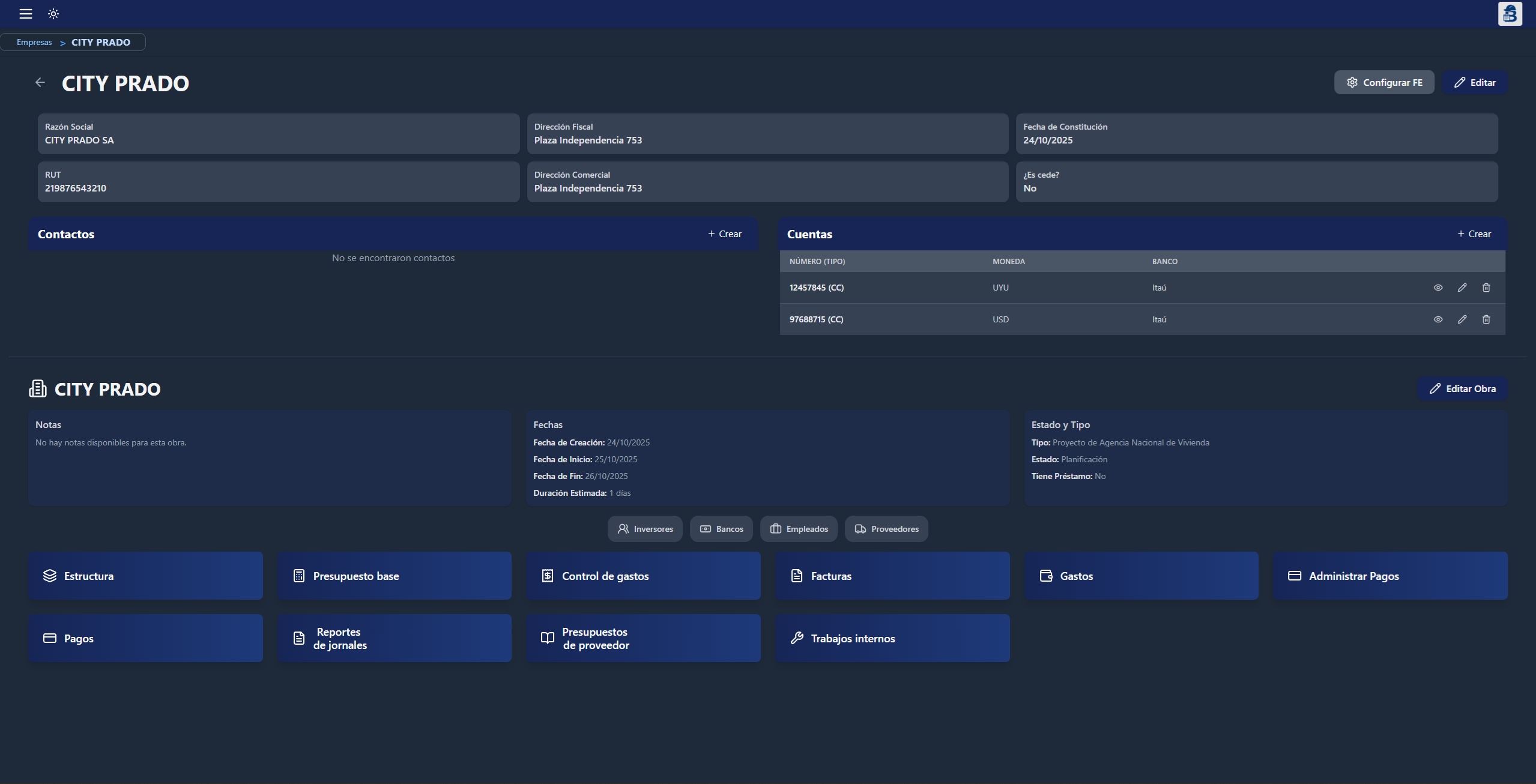Click the Editar company button

coord(1475,82)
